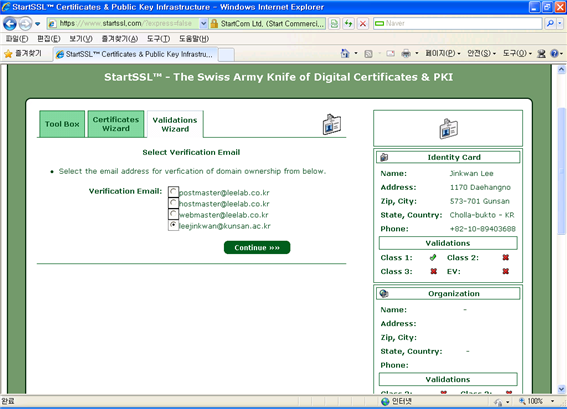Open the recent pages dropdown arrow
This screenshot has height=409, width=567.
pyautogui.click(x=38, y=24)
